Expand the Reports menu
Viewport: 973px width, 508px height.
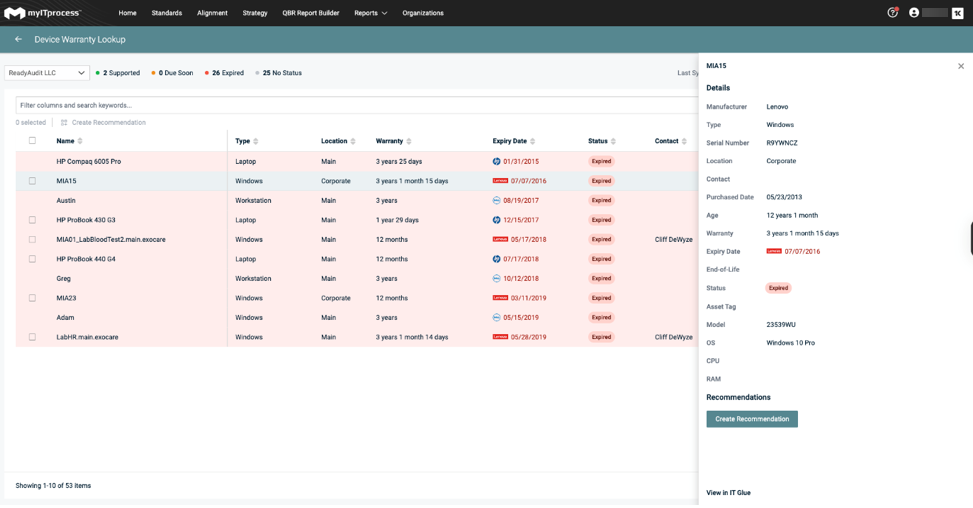[370, 13]
